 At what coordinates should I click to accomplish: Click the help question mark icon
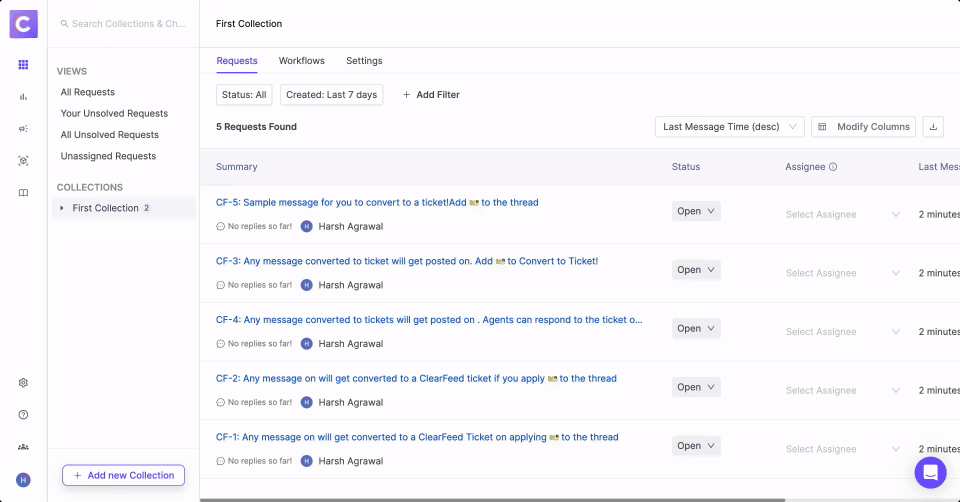coord(23,415)
